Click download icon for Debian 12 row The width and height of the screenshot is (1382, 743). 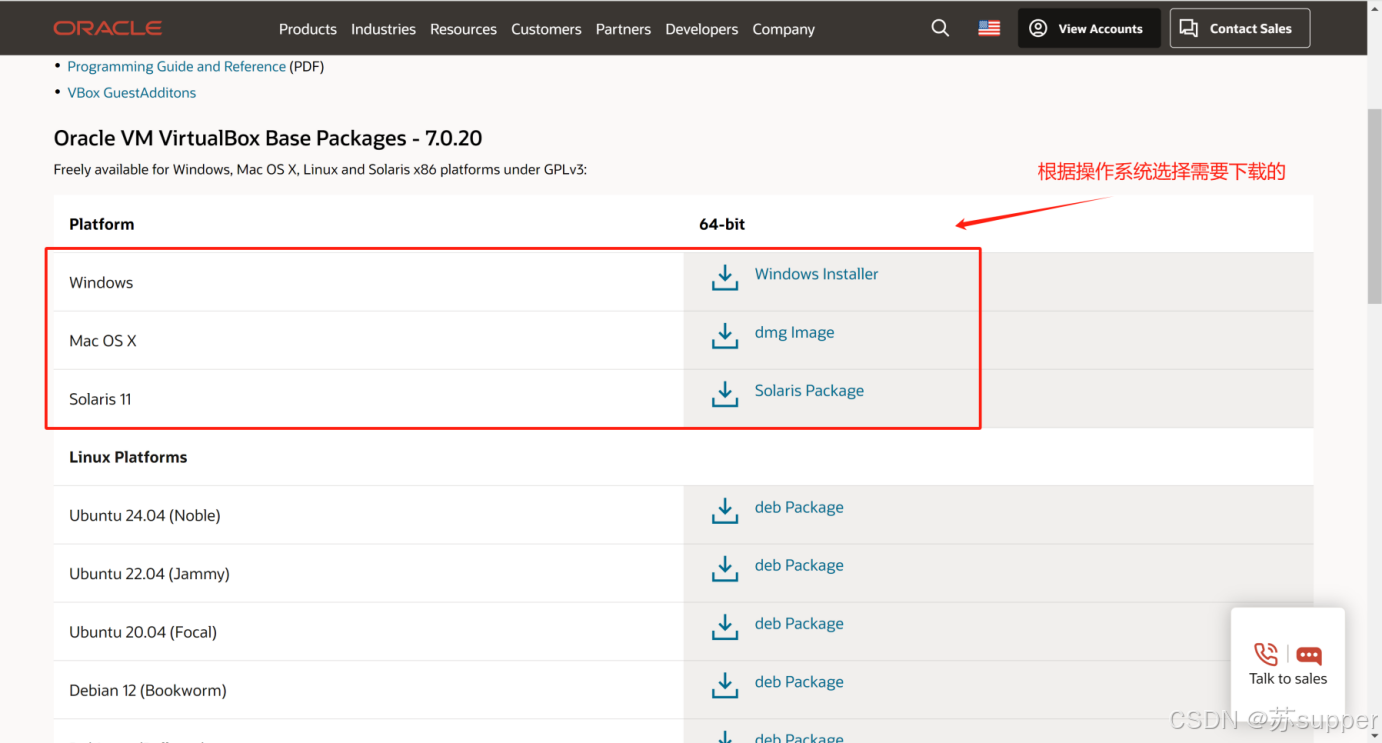click(725, 685)
